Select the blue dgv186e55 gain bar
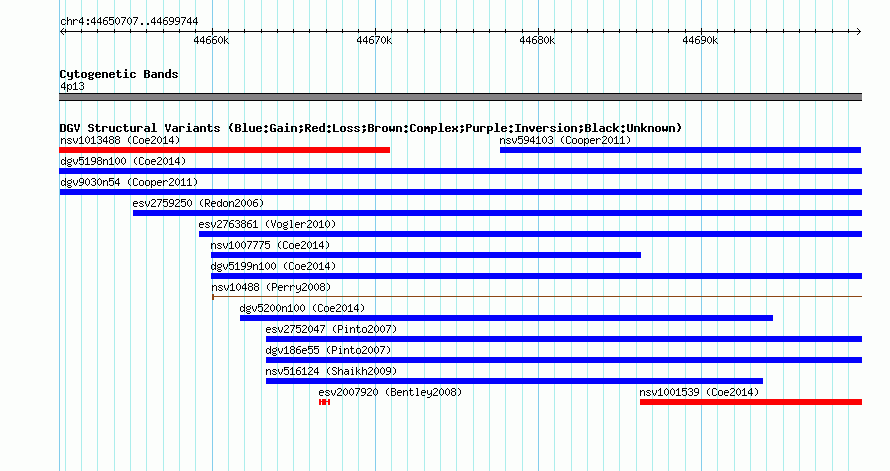Screen dimensions: 890x471 pos(564,360)
